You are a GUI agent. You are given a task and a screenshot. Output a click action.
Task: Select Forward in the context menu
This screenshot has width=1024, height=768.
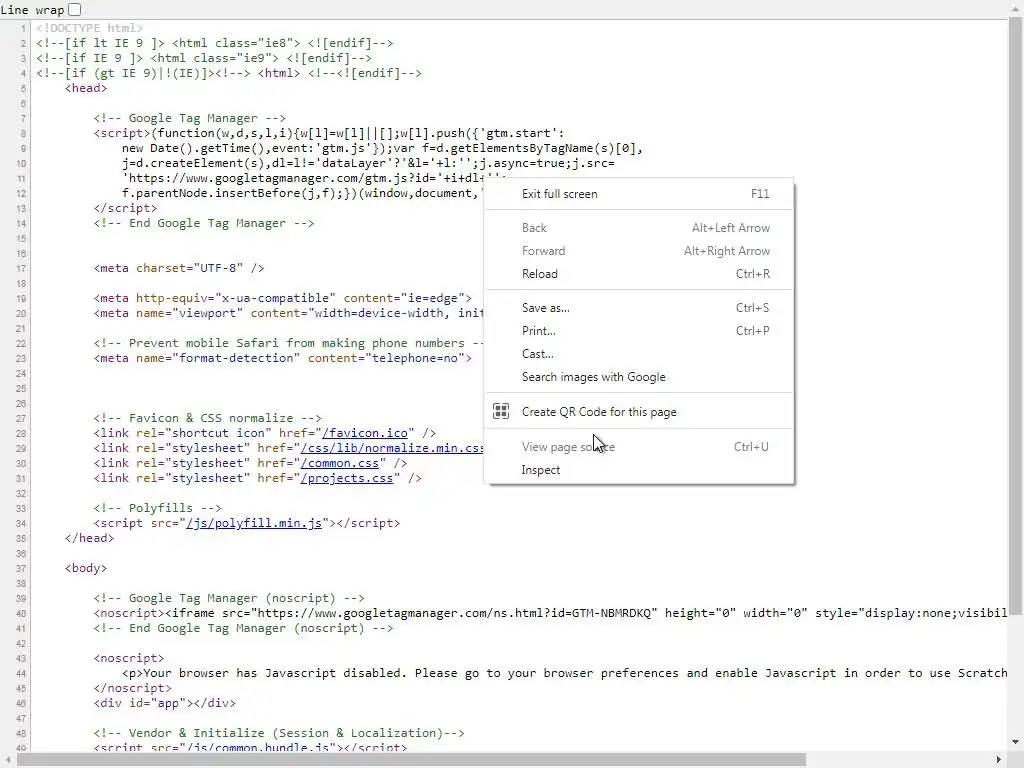click(639, 251)
